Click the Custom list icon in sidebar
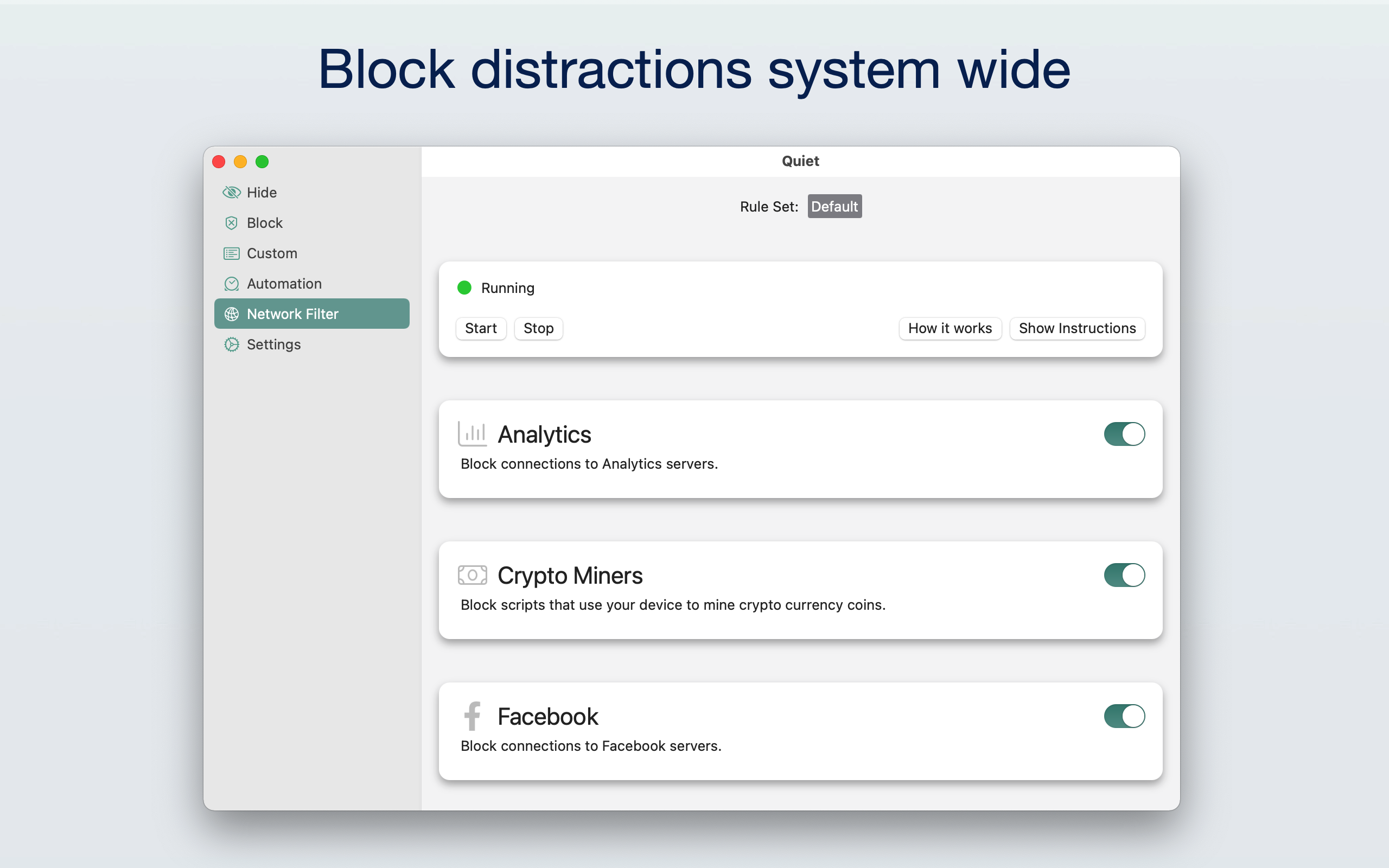1389x868 pixels. (x=231, y=253)
